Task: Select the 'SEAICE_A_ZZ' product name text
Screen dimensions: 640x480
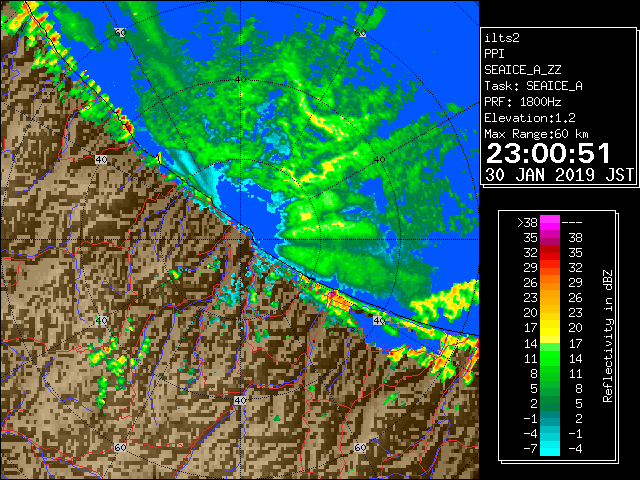Action: click(523, 70)
